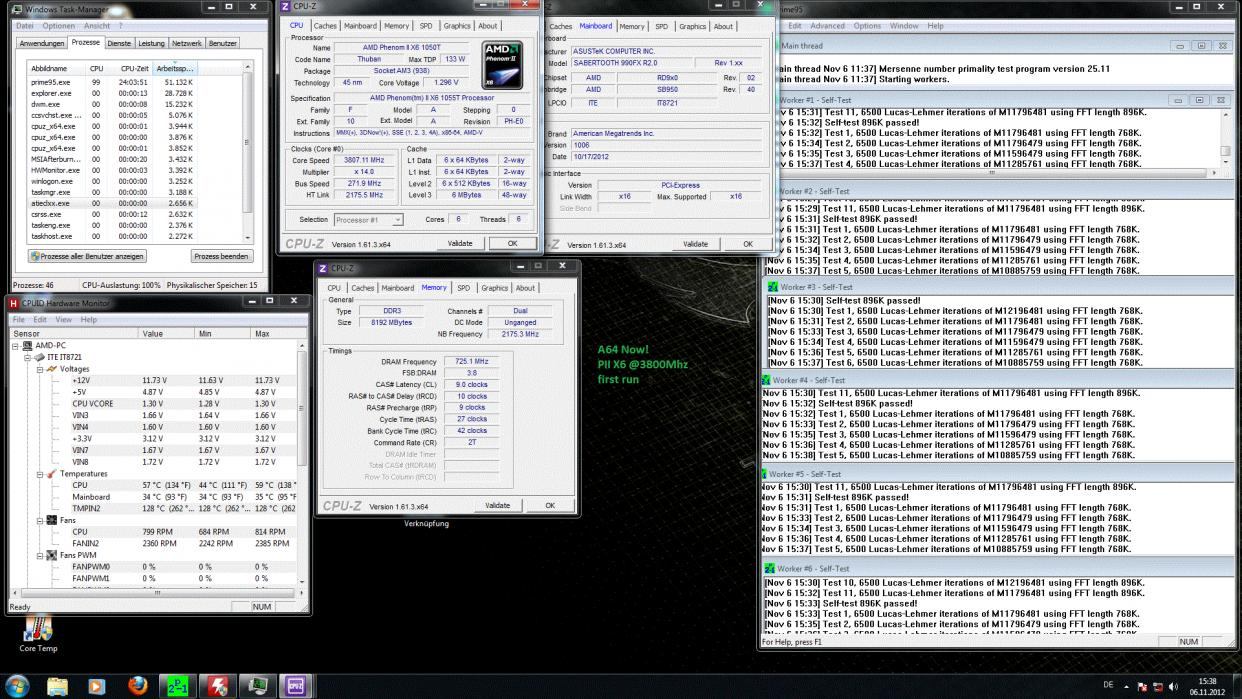The image size is (1242, 699).
Task: Switch to Leistung tab in Task-Manager
Action: (151, 44)
